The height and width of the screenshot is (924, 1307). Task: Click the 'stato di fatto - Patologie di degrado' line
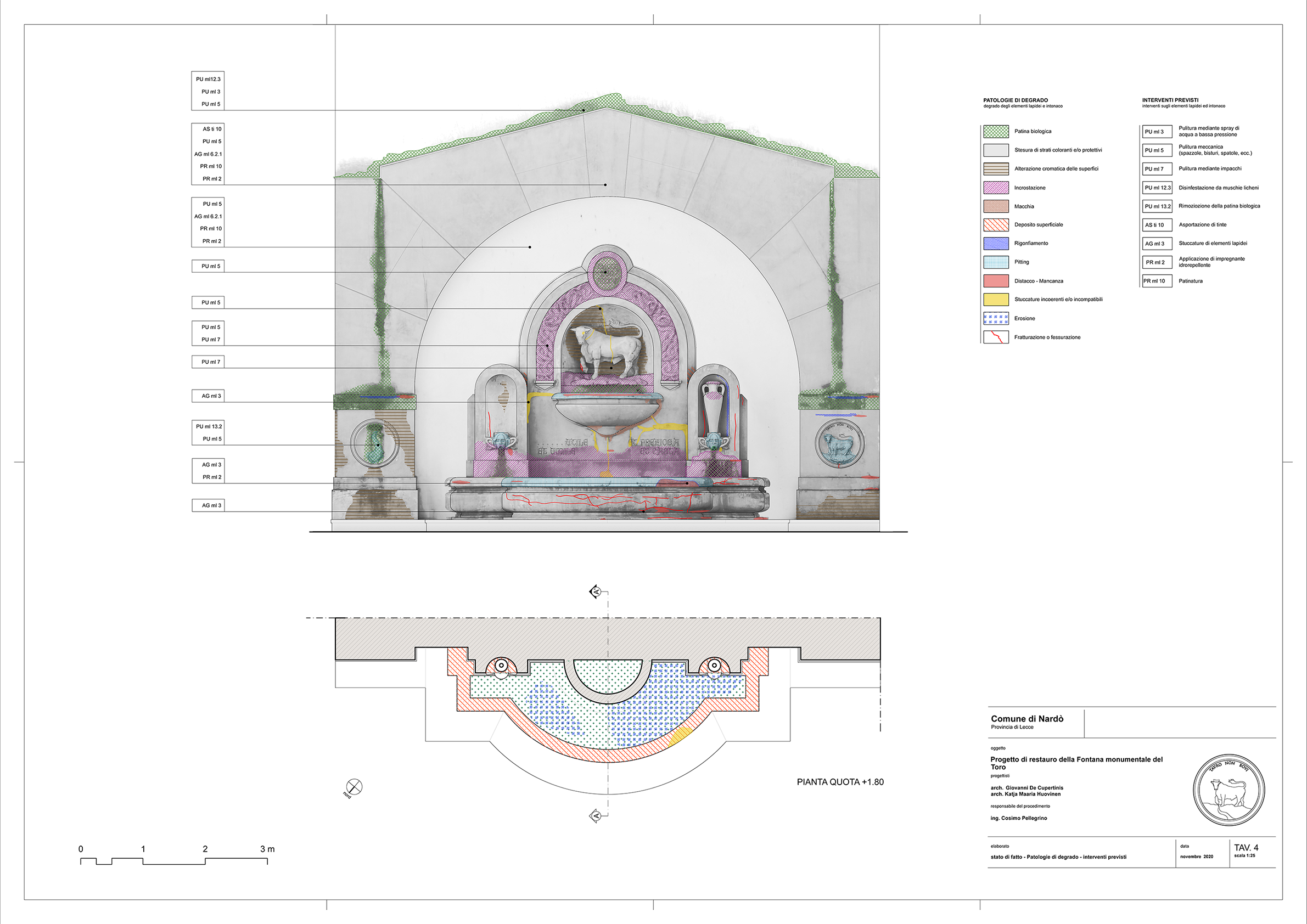pos(1058,857)
